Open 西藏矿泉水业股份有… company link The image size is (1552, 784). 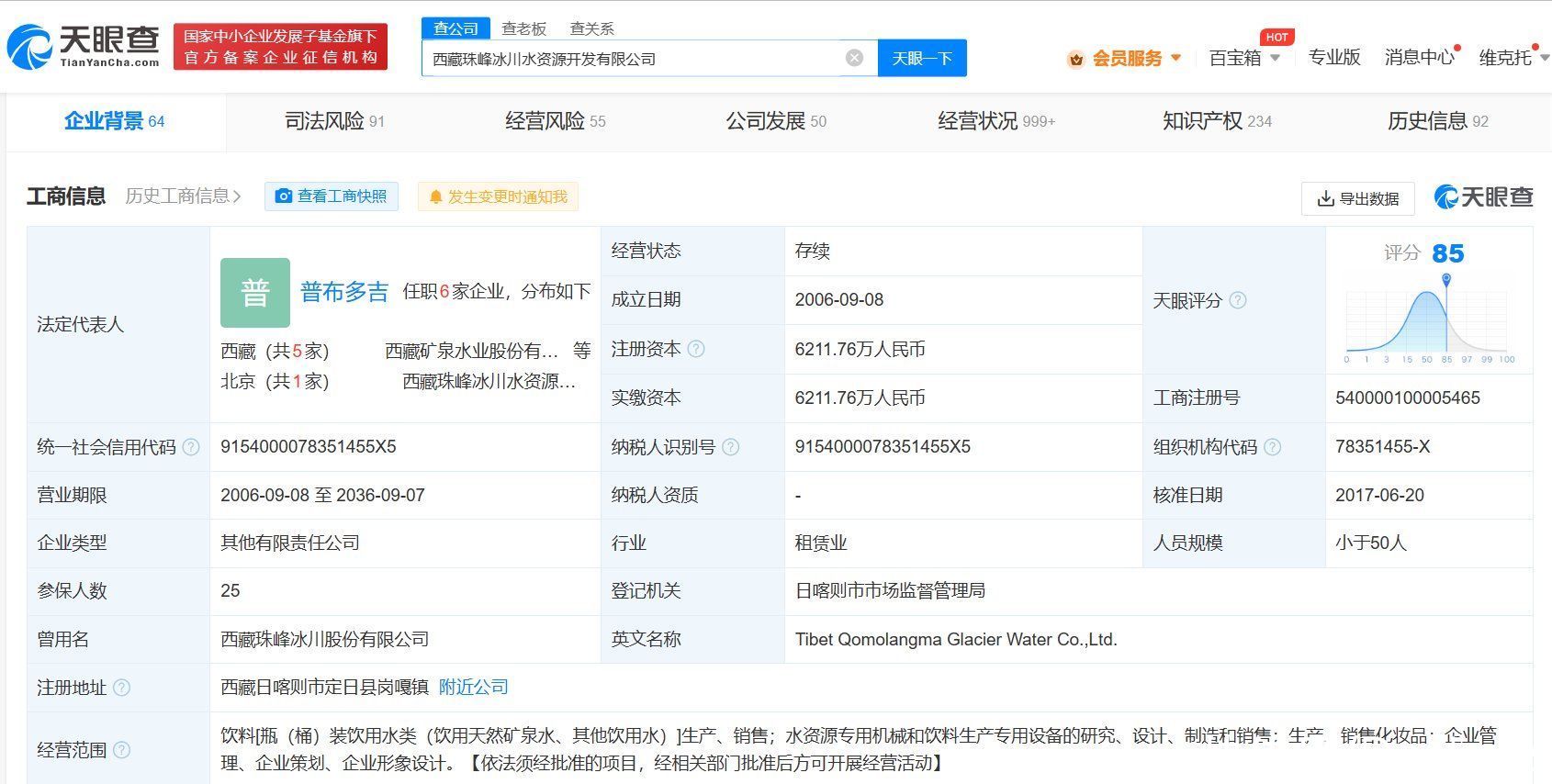click(471, 351)
